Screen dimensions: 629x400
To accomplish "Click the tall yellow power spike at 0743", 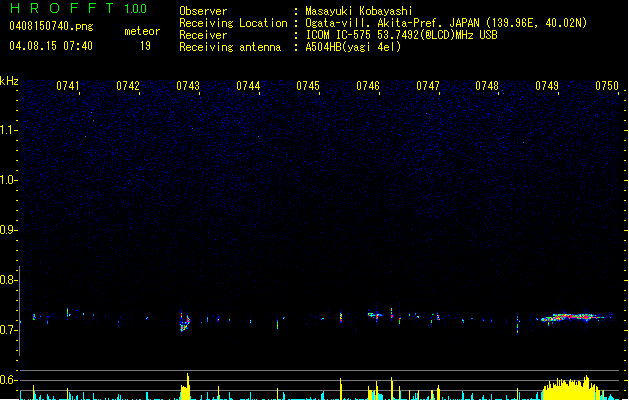I will 186,386.
